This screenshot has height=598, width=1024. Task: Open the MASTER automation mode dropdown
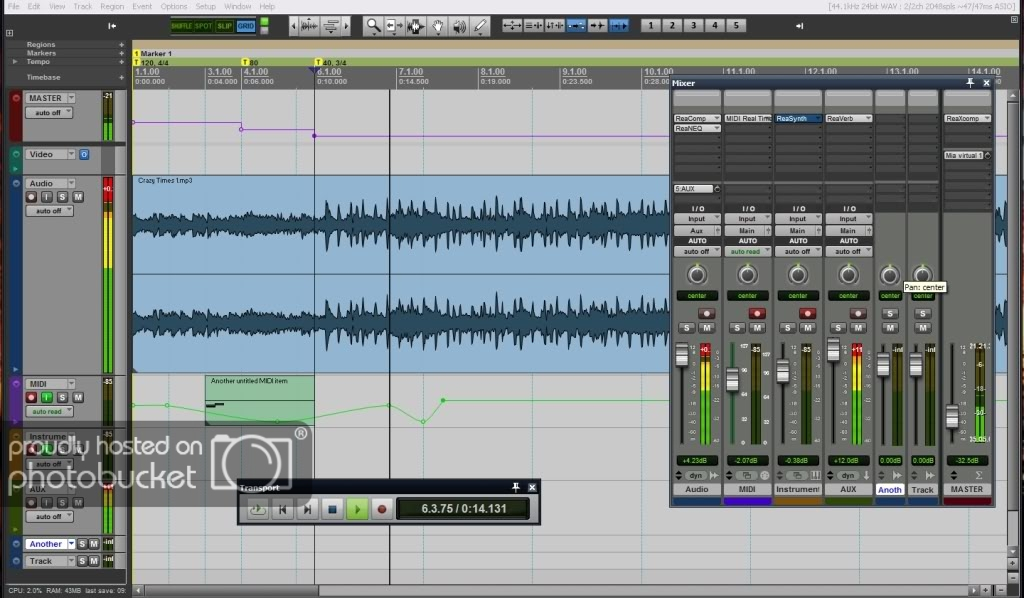click(50, 113)
